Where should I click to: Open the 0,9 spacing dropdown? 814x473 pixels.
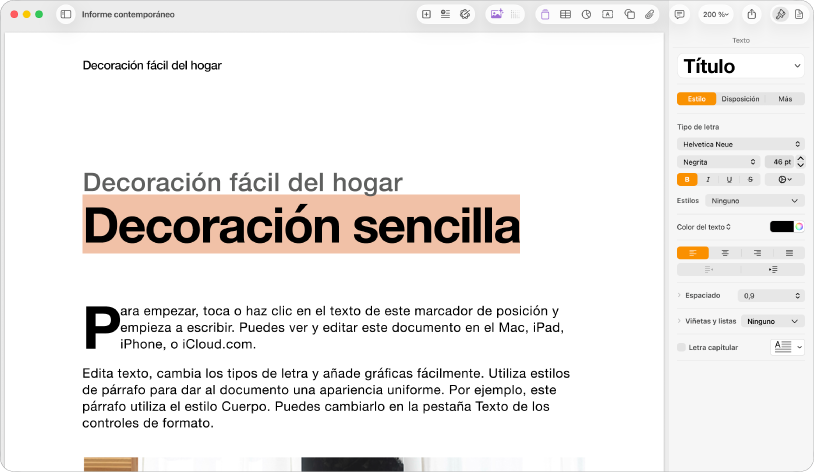(771, 295)
